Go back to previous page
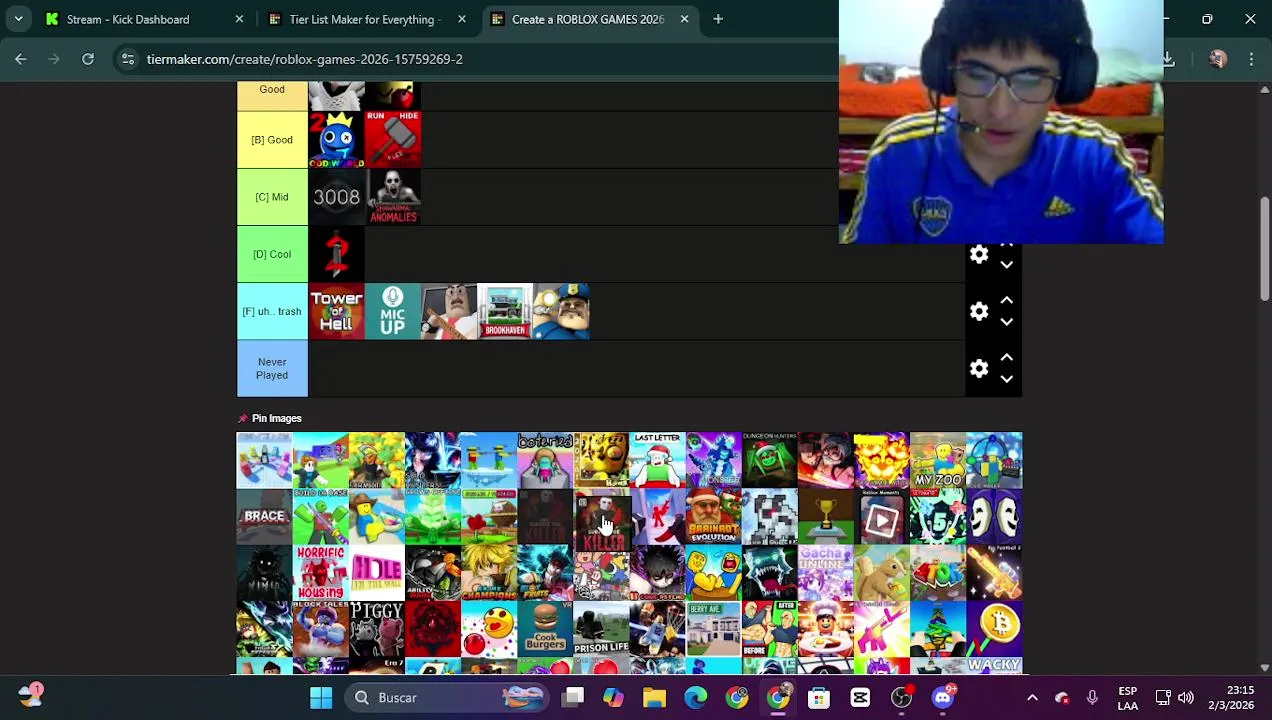1272x720 pixels. pos(21,59)
